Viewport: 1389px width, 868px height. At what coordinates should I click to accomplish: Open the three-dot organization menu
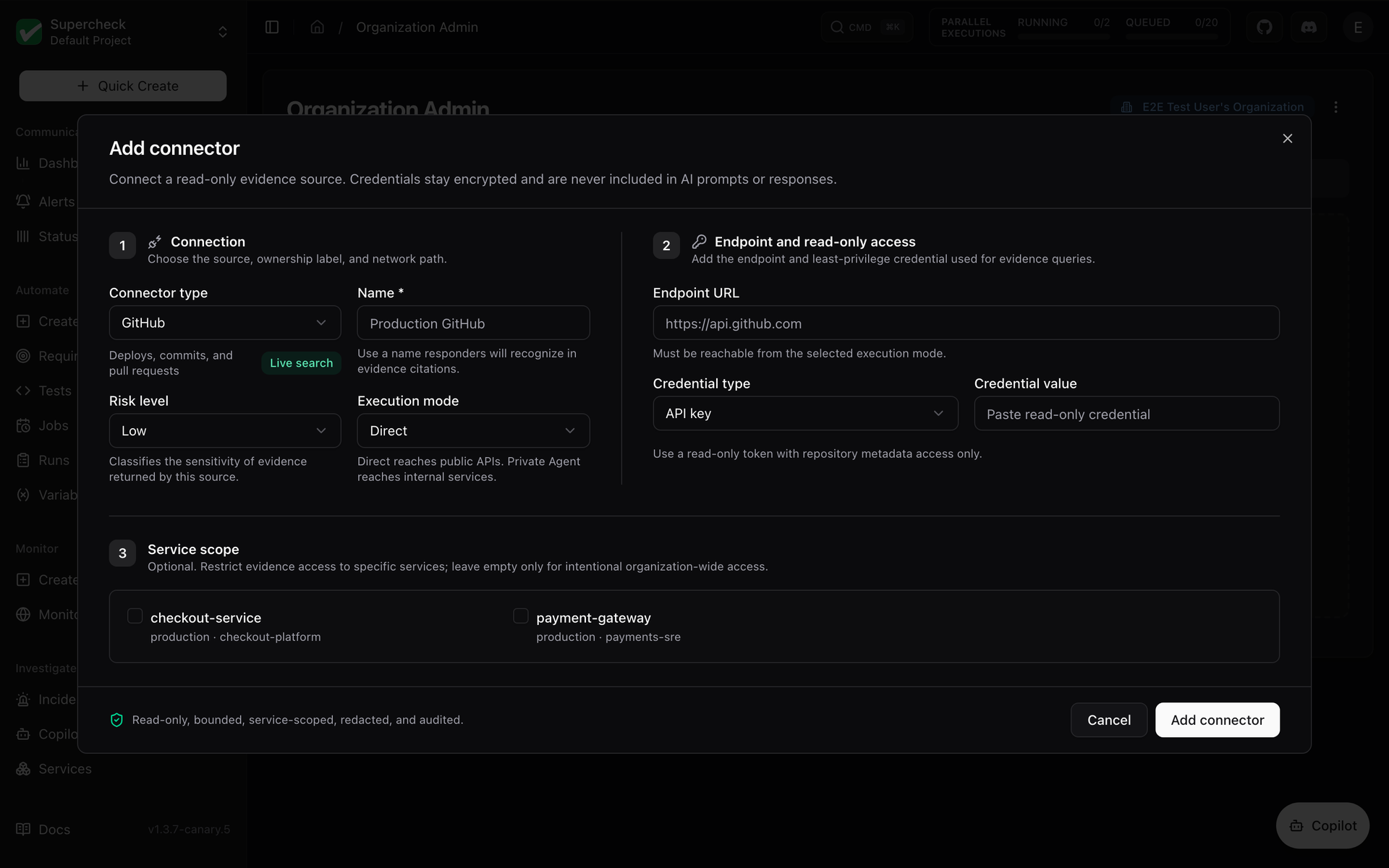(x=1335, y=107)
